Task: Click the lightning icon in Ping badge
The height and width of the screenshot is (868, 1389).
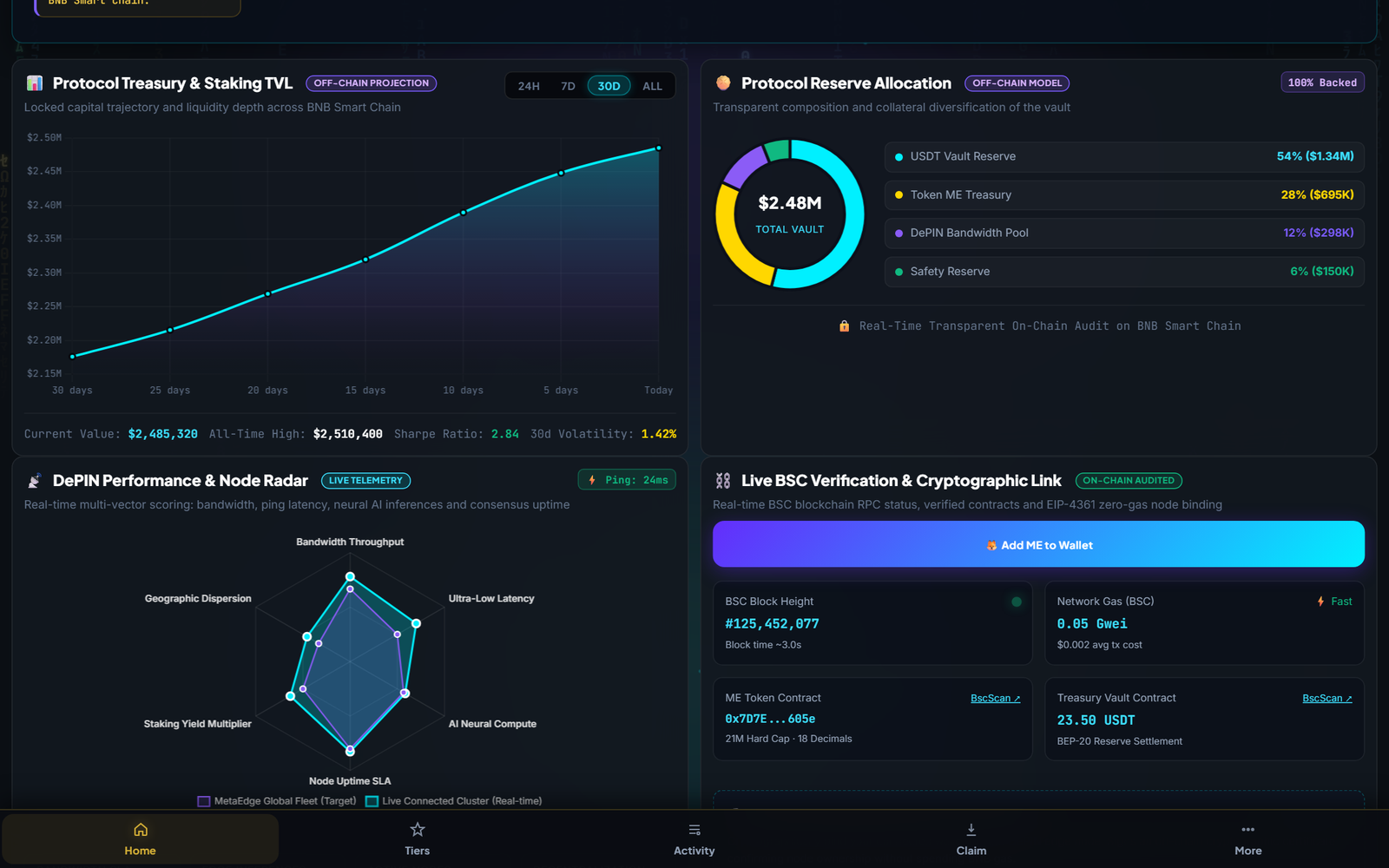Action: tap(592, 480)
